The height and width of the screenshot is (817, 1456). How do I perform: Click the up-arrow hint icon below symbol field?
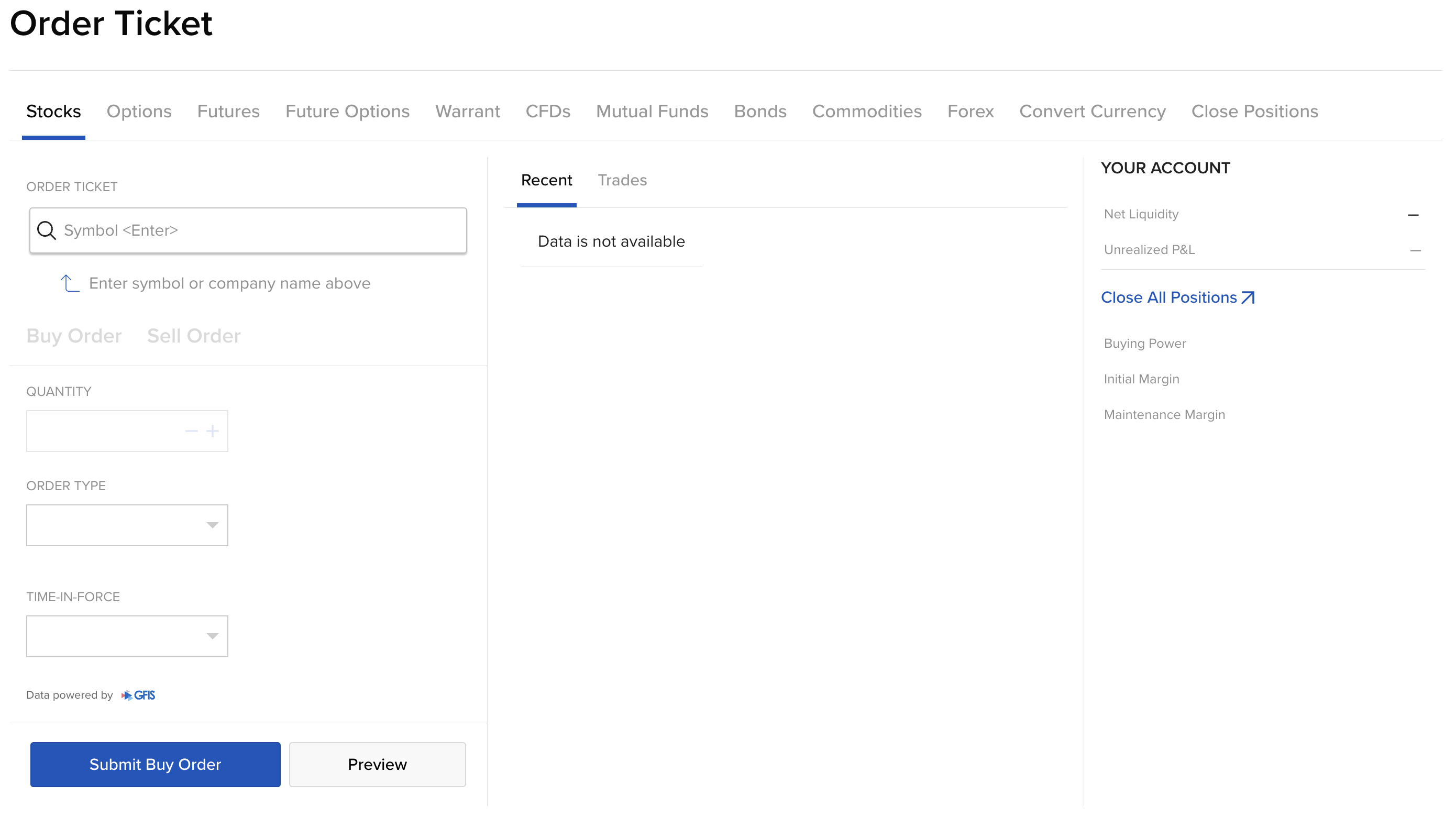tap(70, 283)
